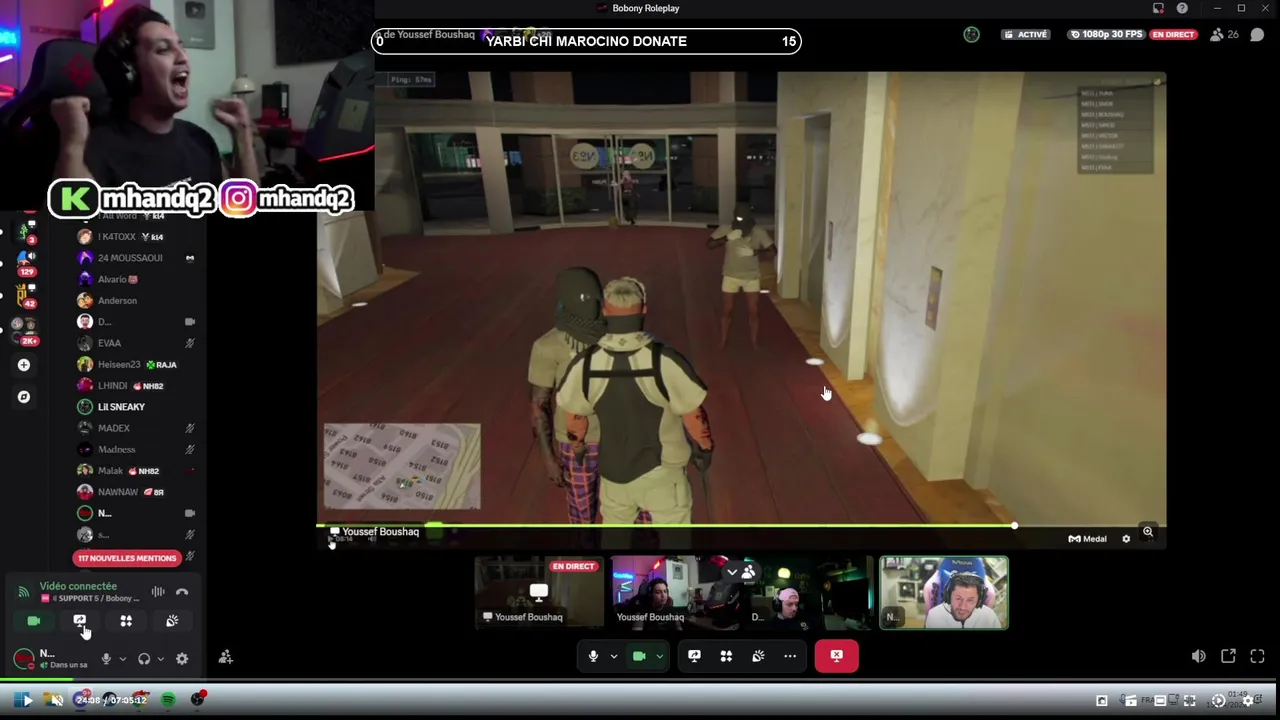This screenshot has height=720, width=1280.
Task: Open OBS from the taskbar
Action: [198, 699]
